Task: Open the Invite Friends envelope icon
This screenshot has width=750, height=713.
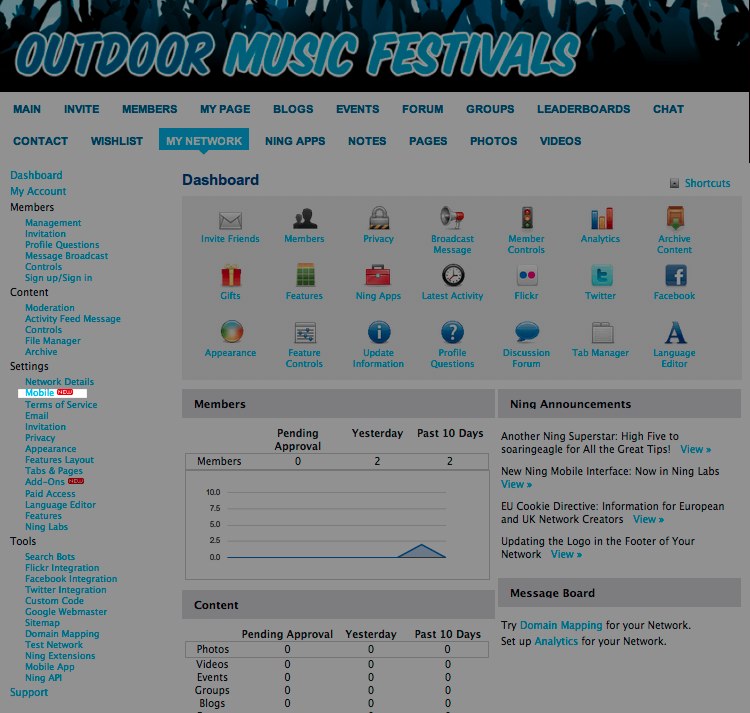Action: pos(230,220)
